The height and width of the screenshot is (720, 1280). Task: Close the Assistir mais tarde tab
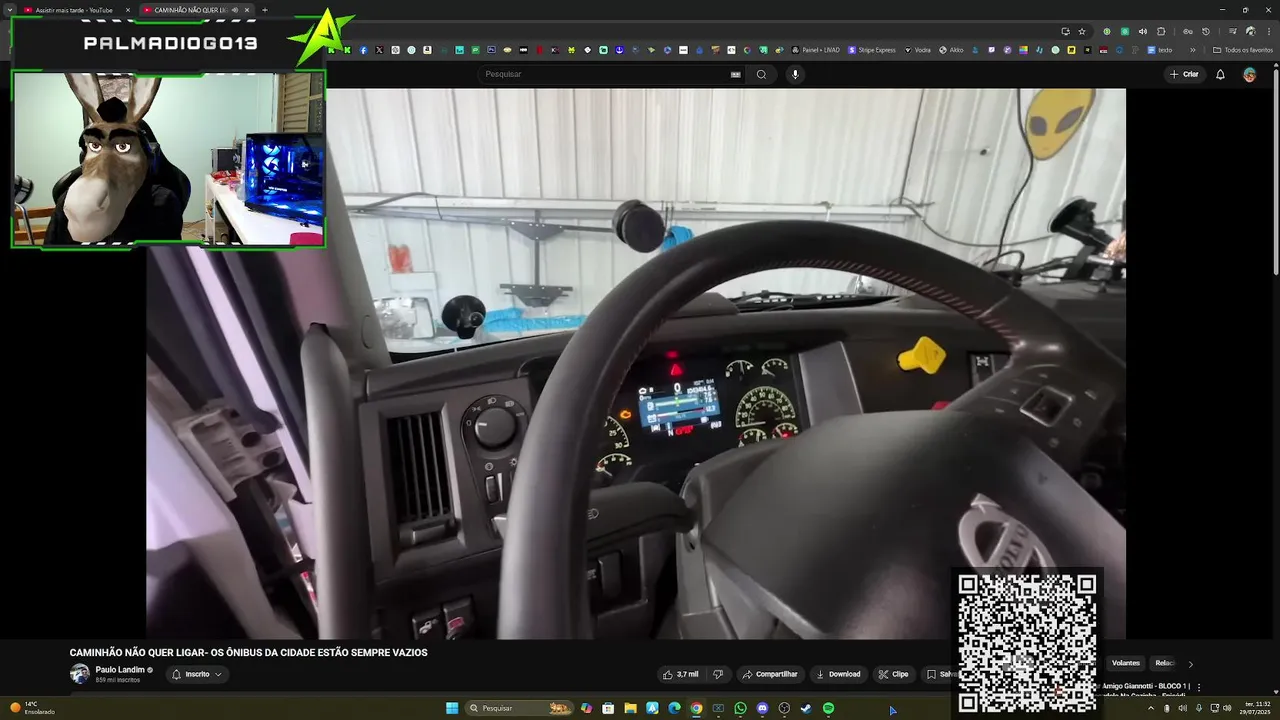tap(128, 10)
